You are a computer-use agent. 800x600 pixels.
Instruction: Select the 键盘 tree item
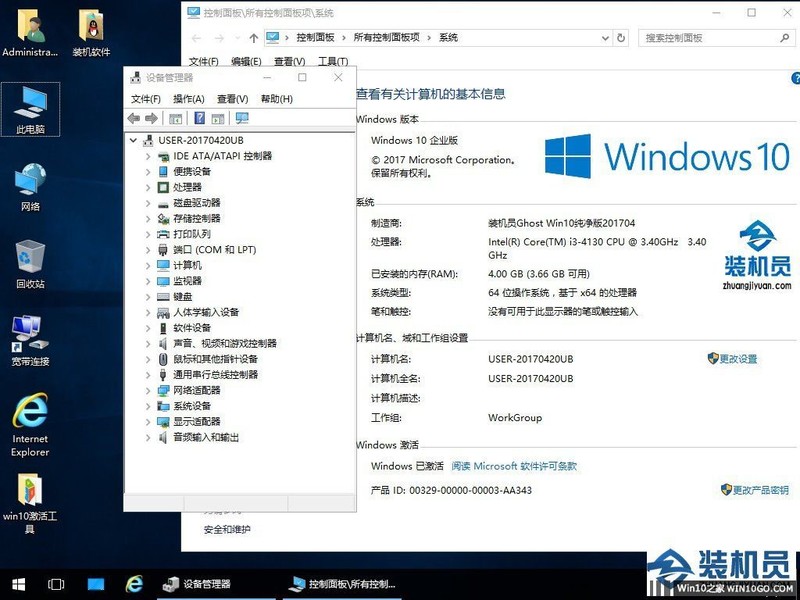coord(183,297)
